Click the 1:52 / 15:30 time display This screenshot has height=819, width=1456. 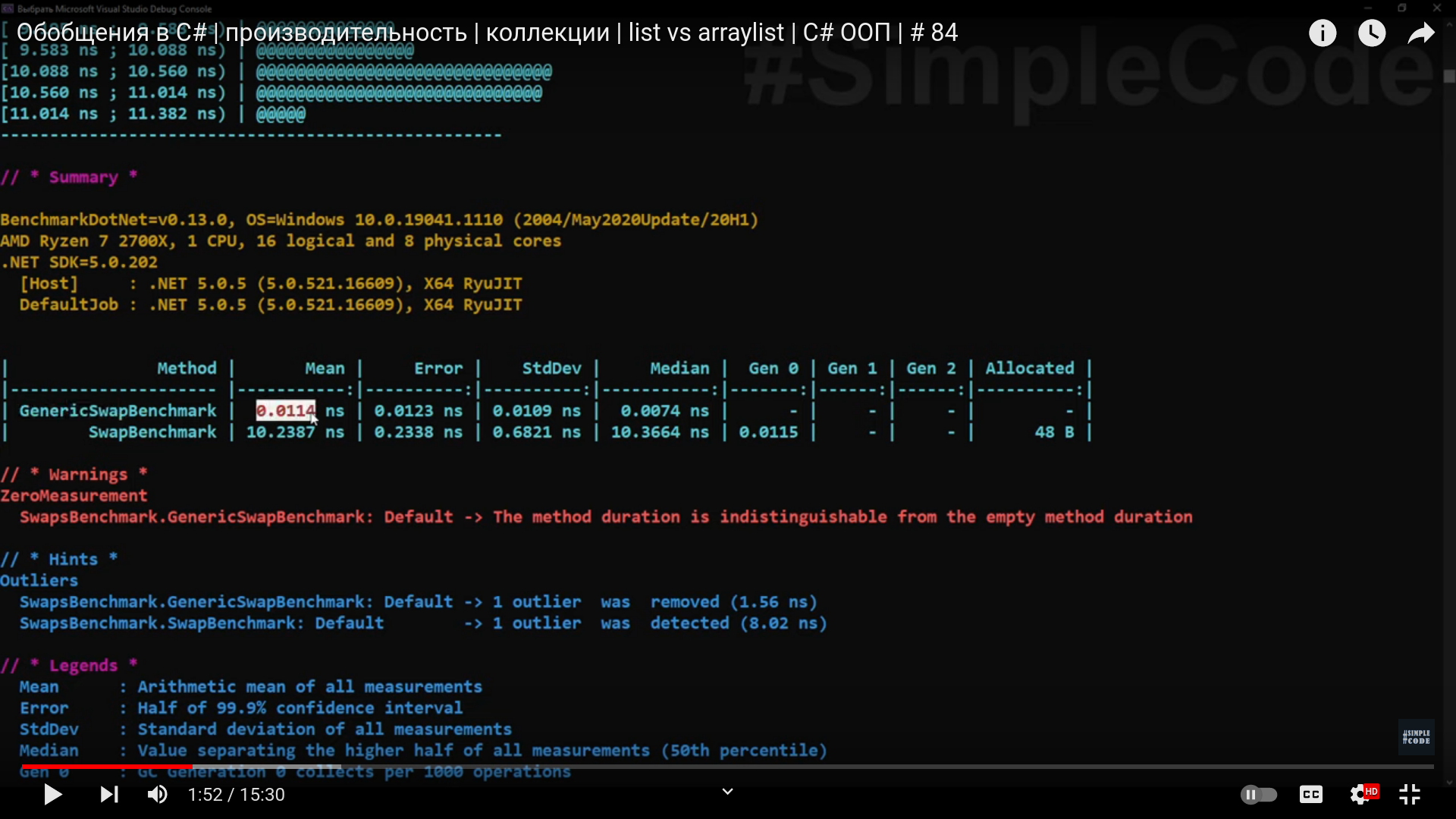click(236, 794)
